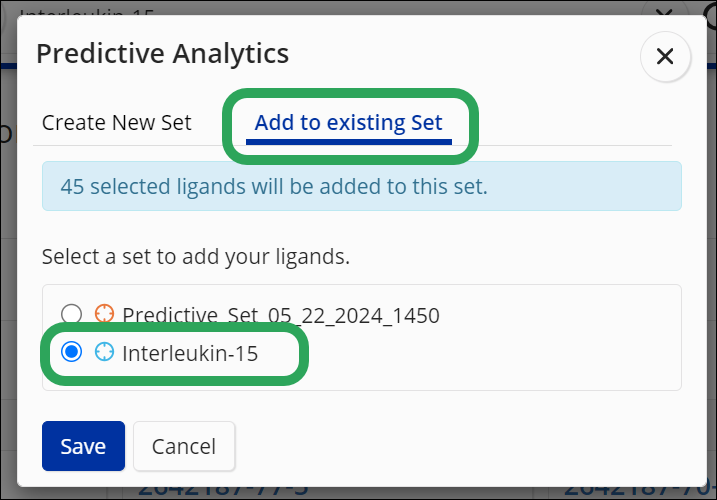Click the 45 selected ligands info banner

[x=361, y=186]
